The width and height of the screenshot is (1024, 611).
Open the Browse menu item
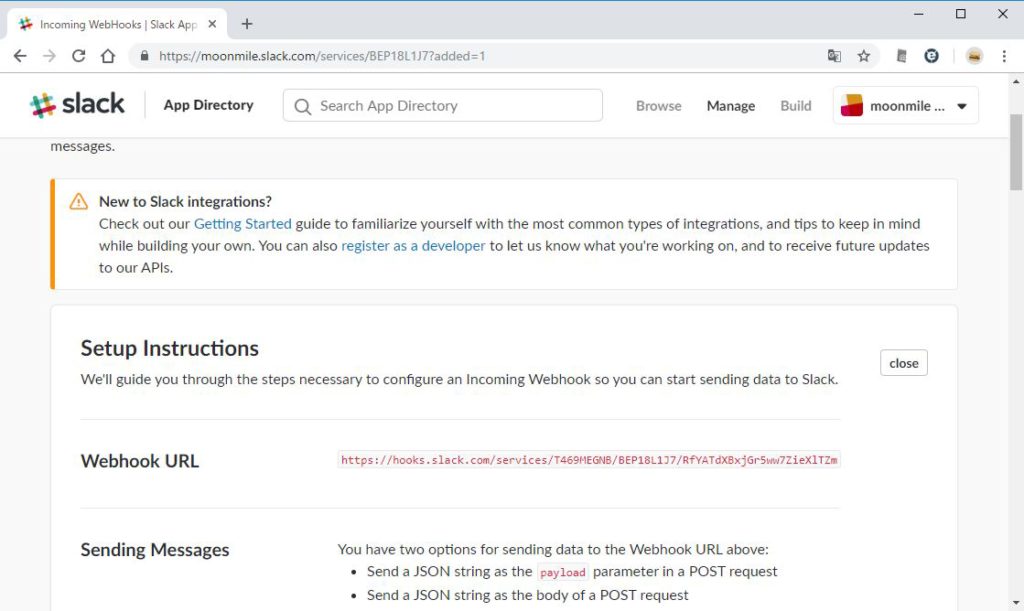click(x=658, y=106)
